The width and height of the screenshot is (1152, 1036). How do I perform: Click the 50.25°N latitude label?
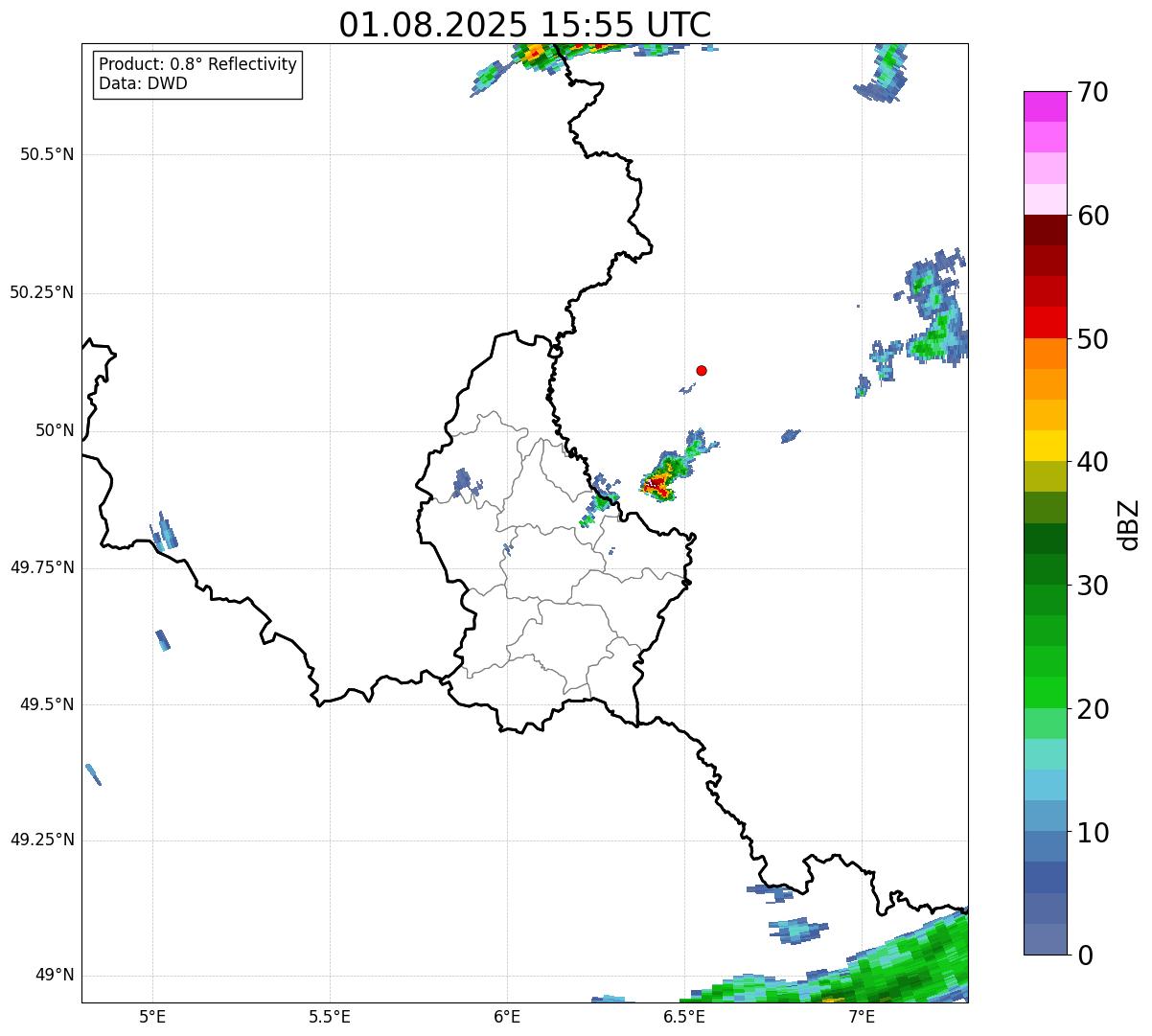tap(42, 292)
